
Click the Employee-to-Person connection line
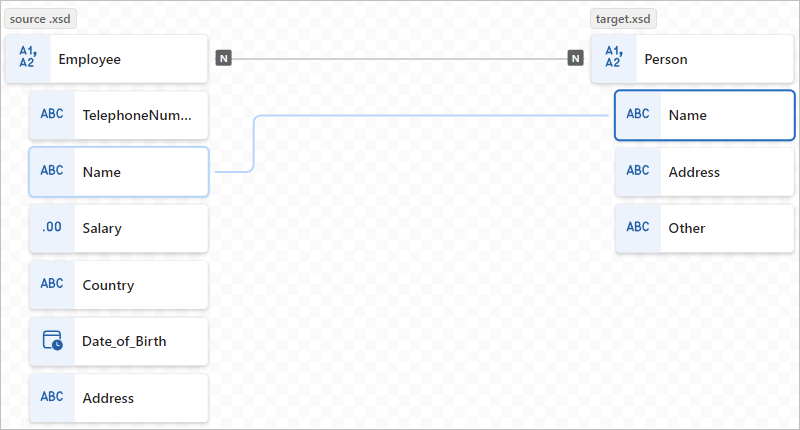point(400,59)
